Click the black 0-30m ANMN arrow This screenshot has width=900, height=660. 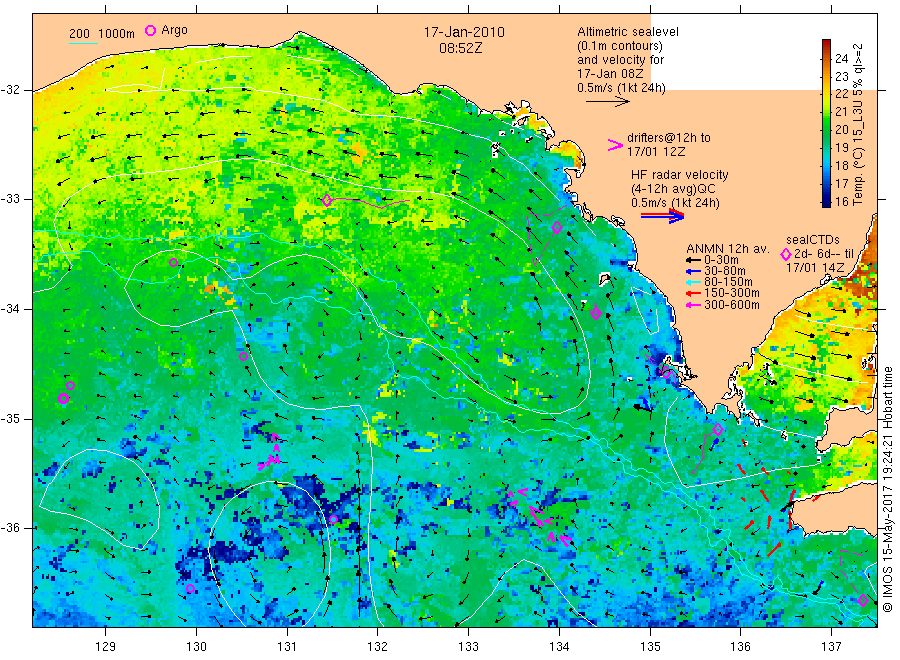coord(694,260)
